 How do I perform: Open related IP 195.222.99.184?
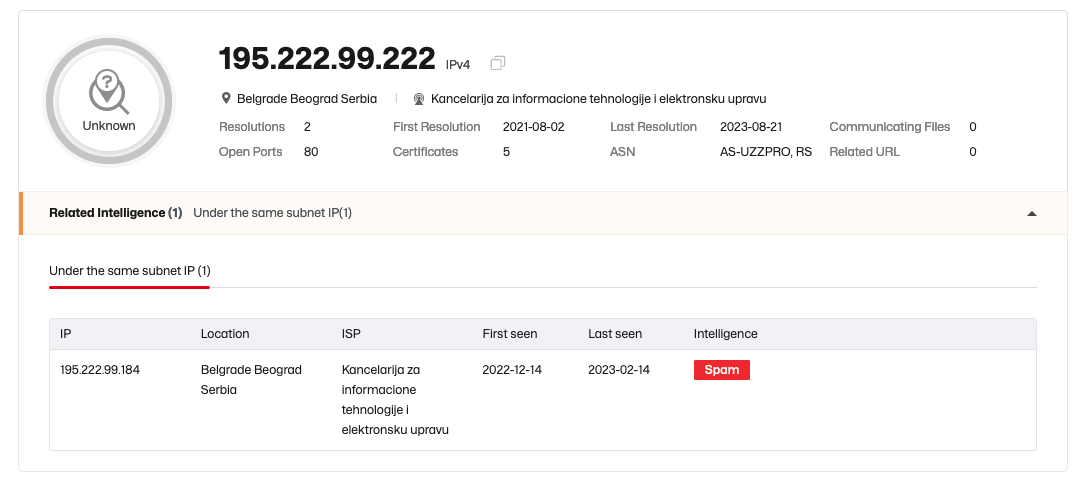click(x=100, y=370)
